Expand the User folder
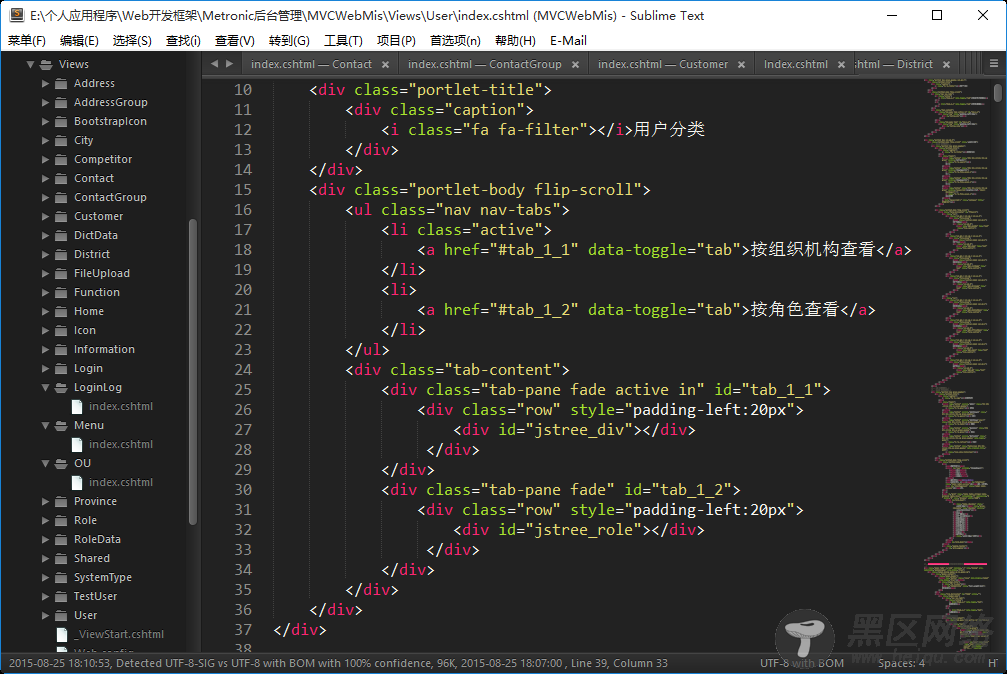Viewport: 1007px width, 674px height. 45,615
